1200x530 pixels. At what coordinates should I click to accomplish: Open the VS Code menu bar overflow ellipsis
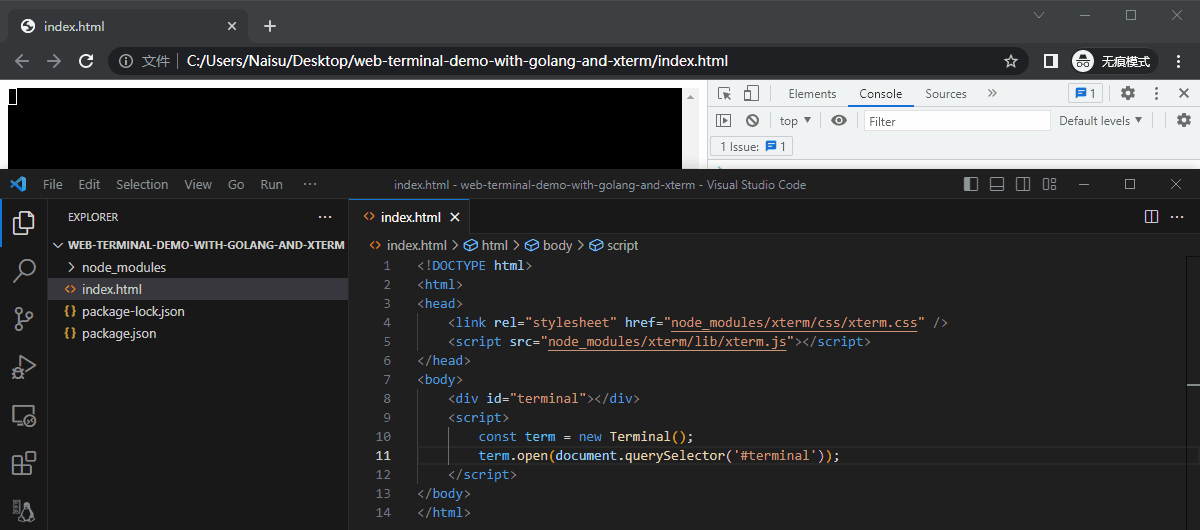click(310, 184)
